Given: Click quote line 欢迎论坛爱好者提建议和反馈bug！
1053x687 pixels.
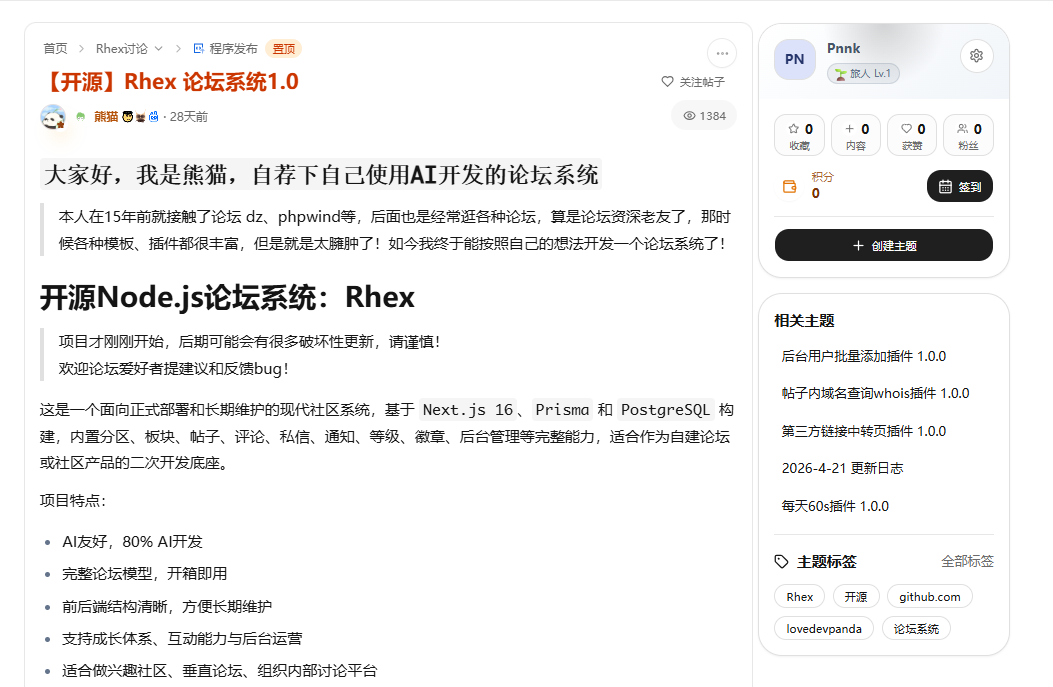Looking at the screenshot, I should [174, 369].
